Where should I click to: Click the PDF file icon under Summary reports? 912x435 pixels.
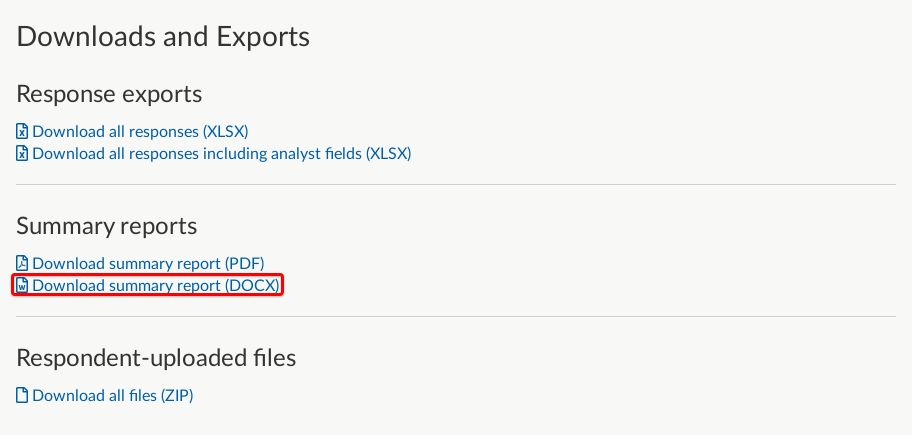tap(22, 263)
